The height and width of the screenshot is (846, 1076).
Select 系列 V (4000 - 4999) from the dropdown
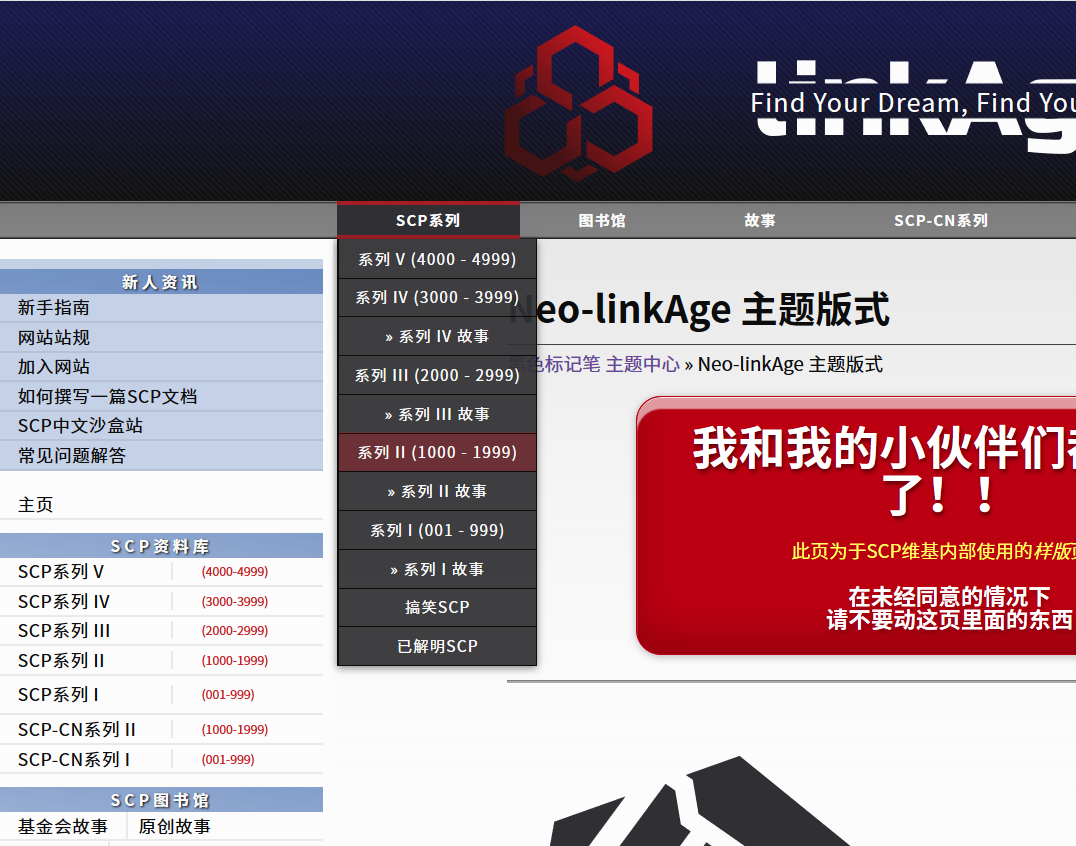pos(436,258)
